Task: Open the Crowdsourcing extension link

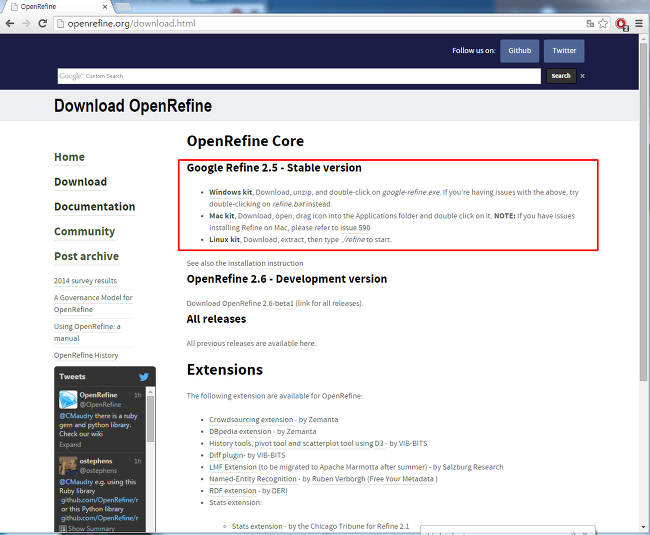Action: (x=251, y=420)
